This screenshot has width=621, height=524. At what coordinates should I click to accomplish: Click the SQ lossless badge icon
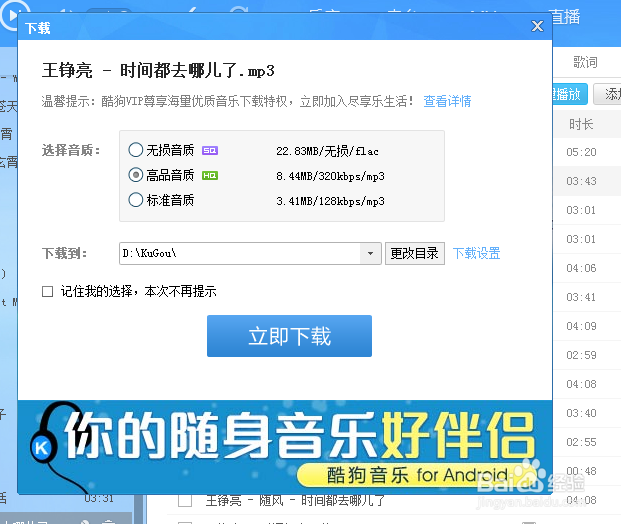tap(210, 151)
